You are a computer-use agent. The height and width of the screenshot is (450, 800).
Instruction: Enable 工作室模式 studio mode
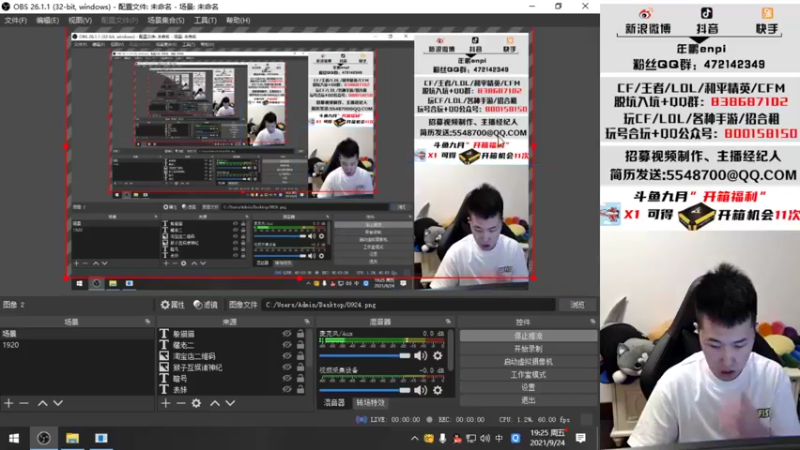click(x=528, y=374)
